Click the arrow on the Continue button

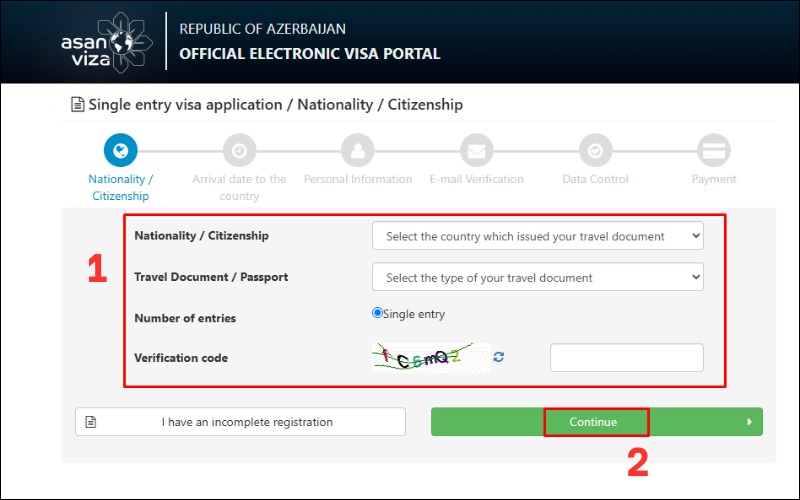click(749, 422)
